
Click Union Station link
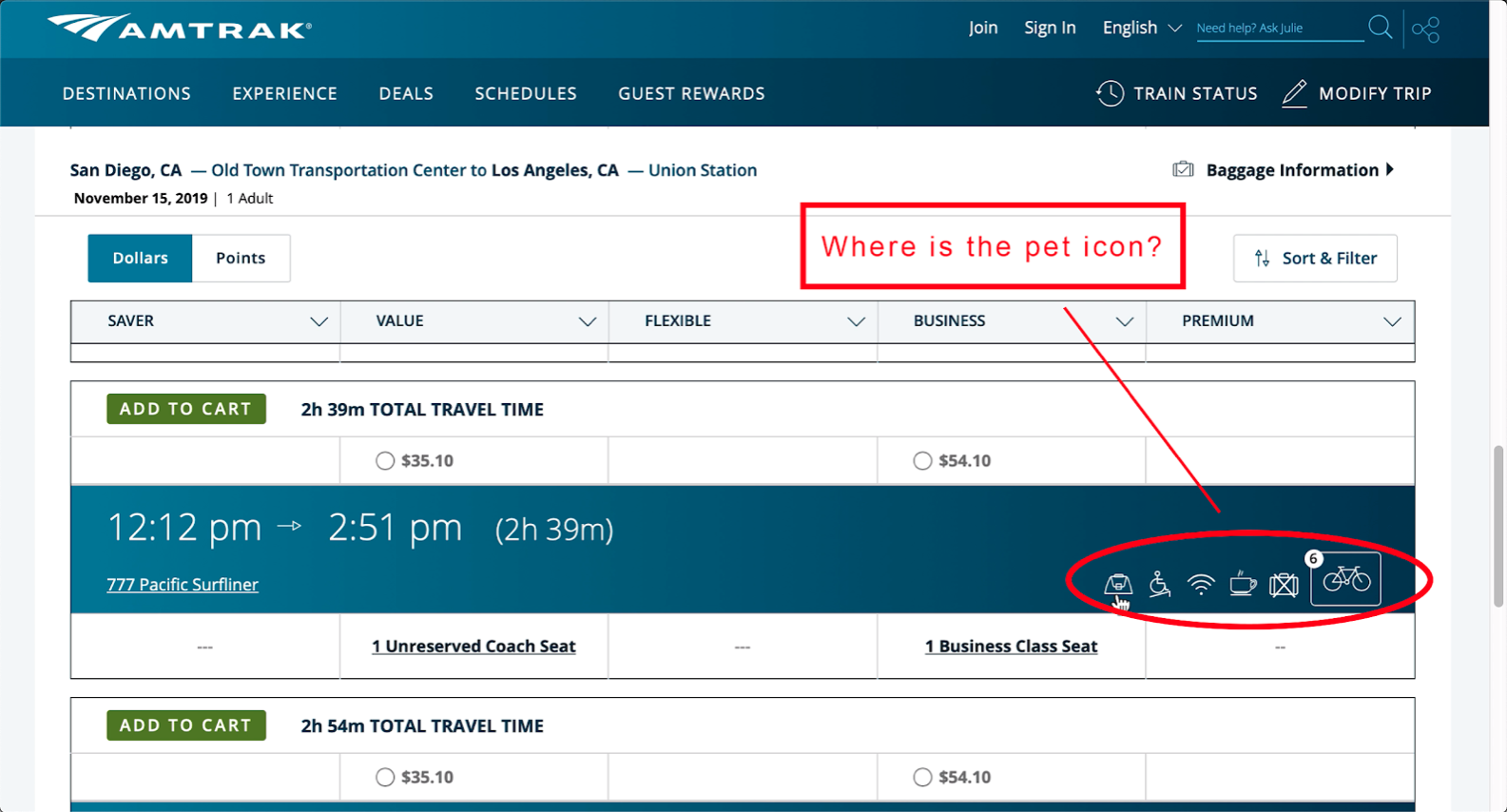click(703, 170)
